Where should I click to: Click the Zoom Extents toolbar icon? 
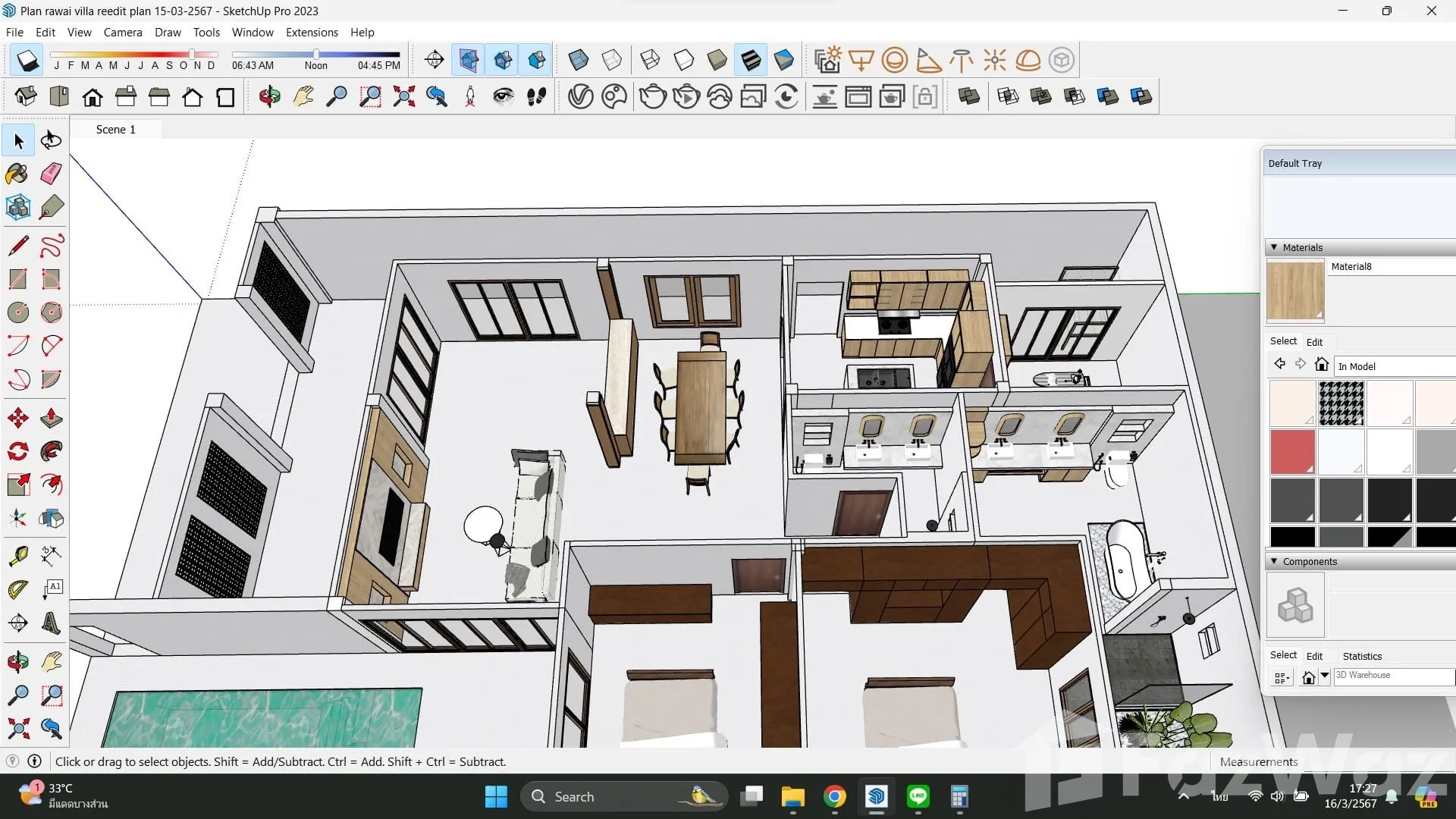pos(403,96)
